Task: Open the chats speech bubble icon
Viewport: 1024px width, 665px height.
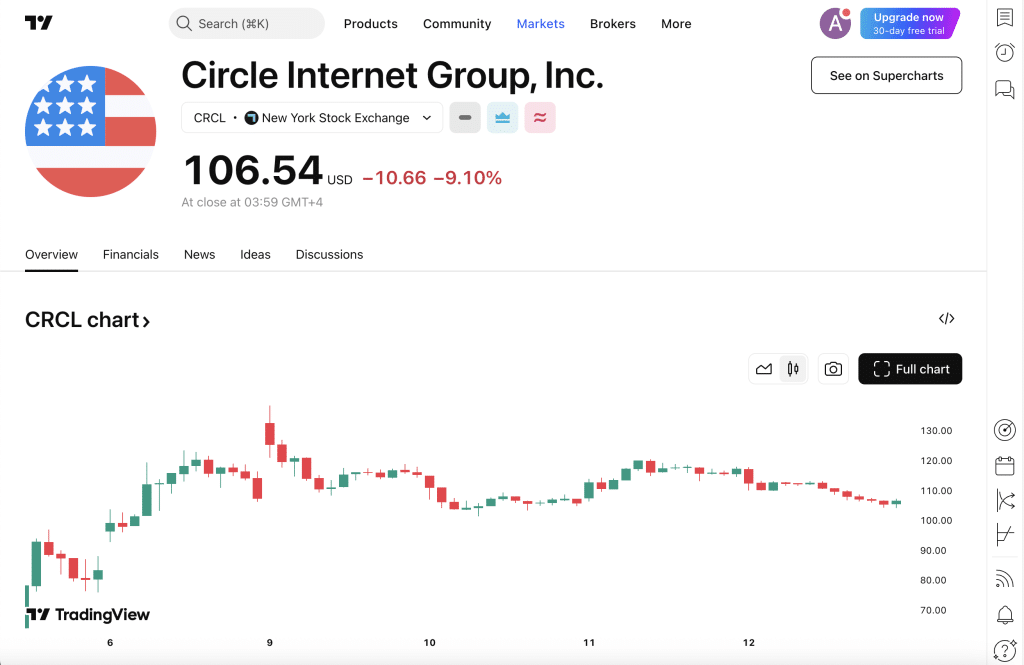Action: (x=1005, y=89)
